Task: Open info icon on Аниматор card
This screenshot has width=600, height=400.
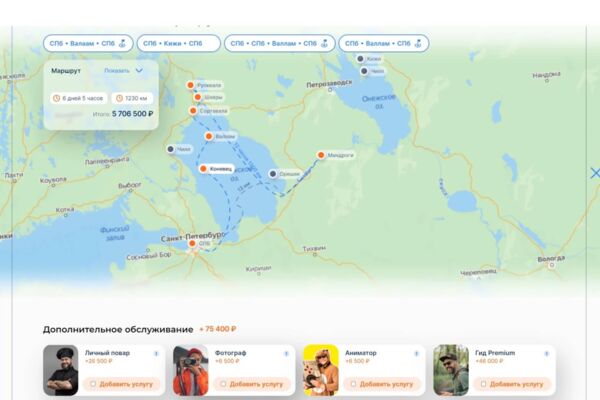Action: pos(416,354)
